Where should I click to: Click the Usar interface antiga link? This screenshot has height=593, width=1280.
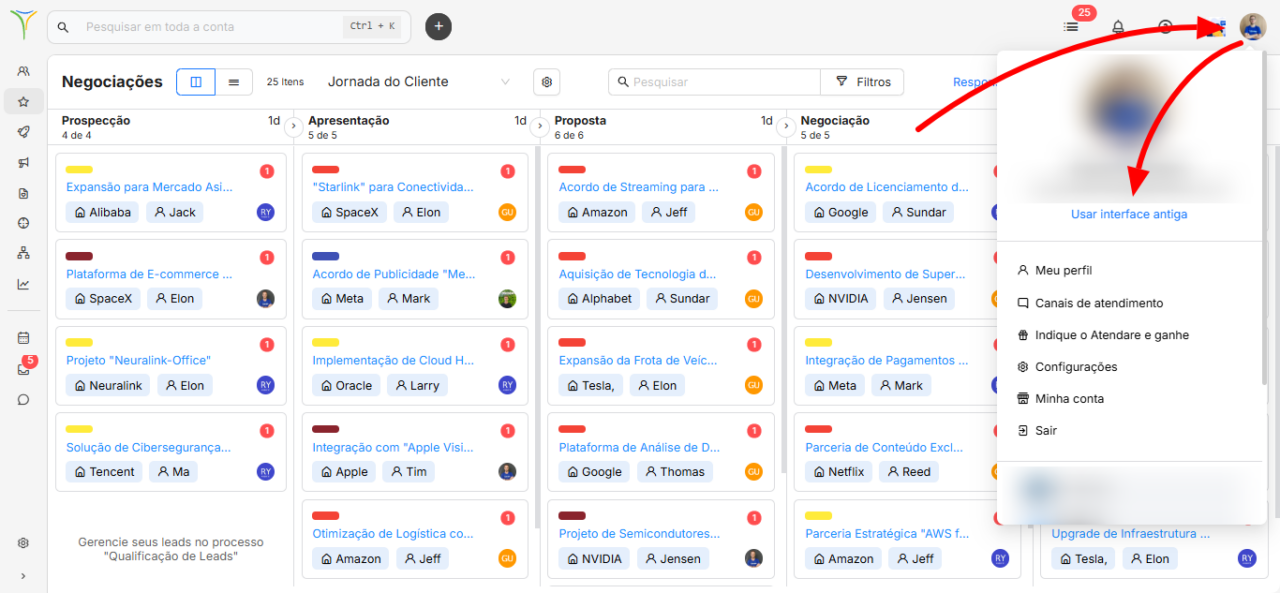[1129, 214]
